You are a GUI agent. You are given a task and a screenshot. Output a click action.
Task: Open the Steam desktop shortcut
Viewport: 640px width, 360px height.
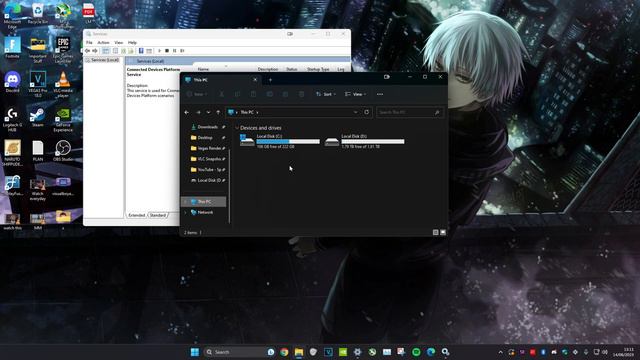37,118
